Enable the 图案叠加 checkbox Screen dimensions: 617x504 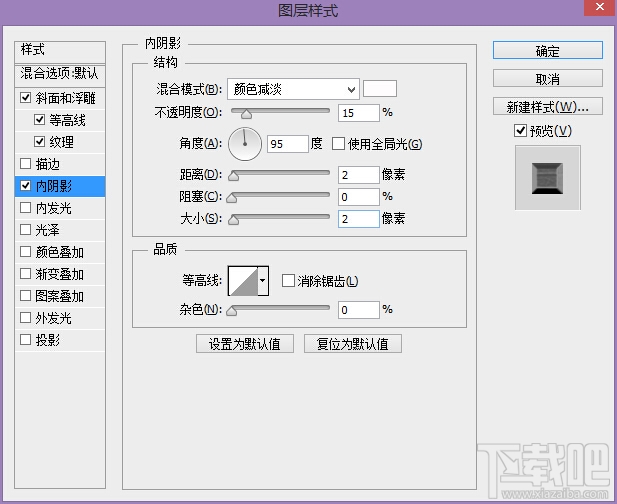coord(26,295)
